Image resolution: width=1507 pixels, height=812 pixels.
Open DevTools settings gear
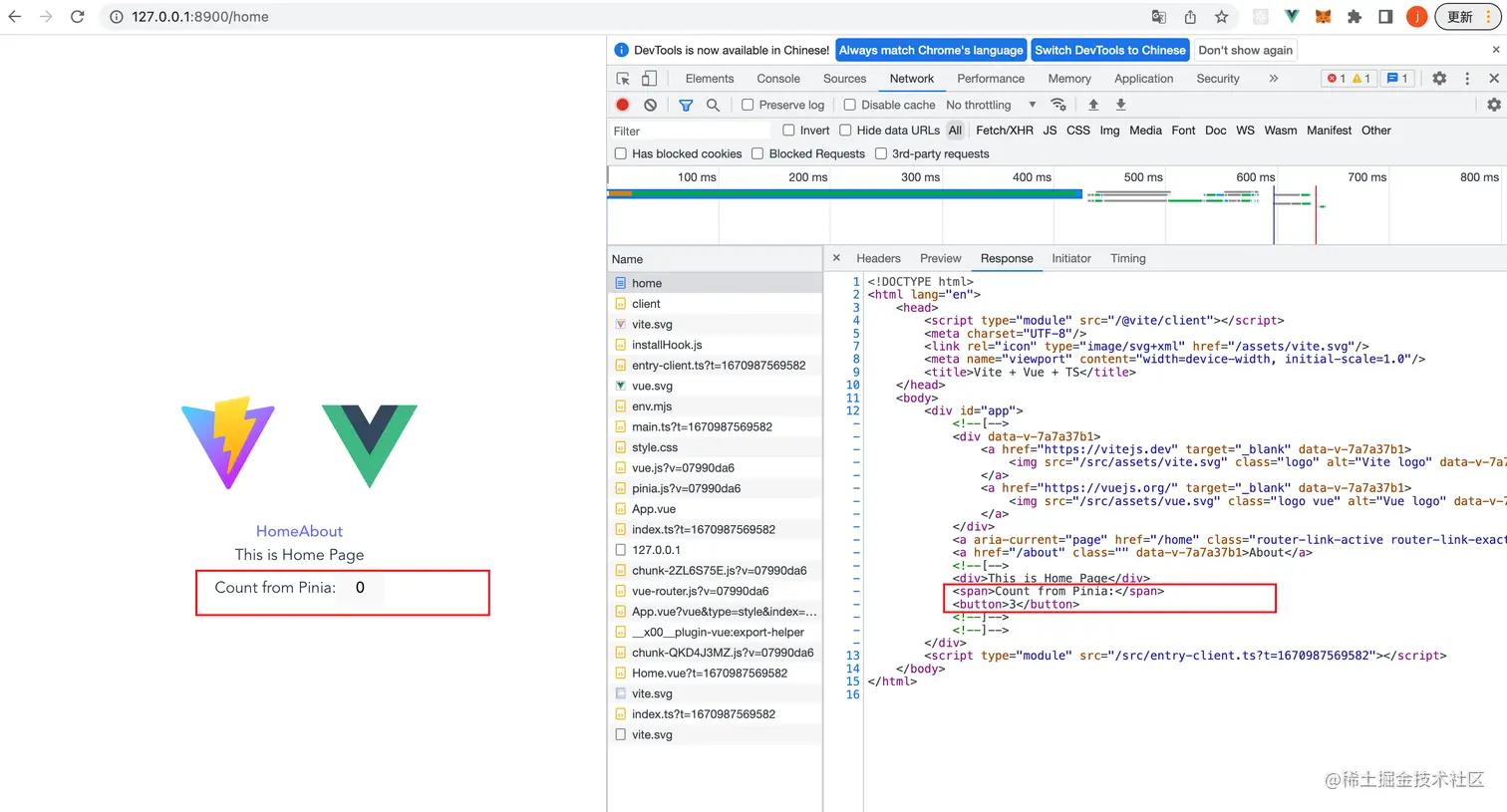[x=1439, y=79]
